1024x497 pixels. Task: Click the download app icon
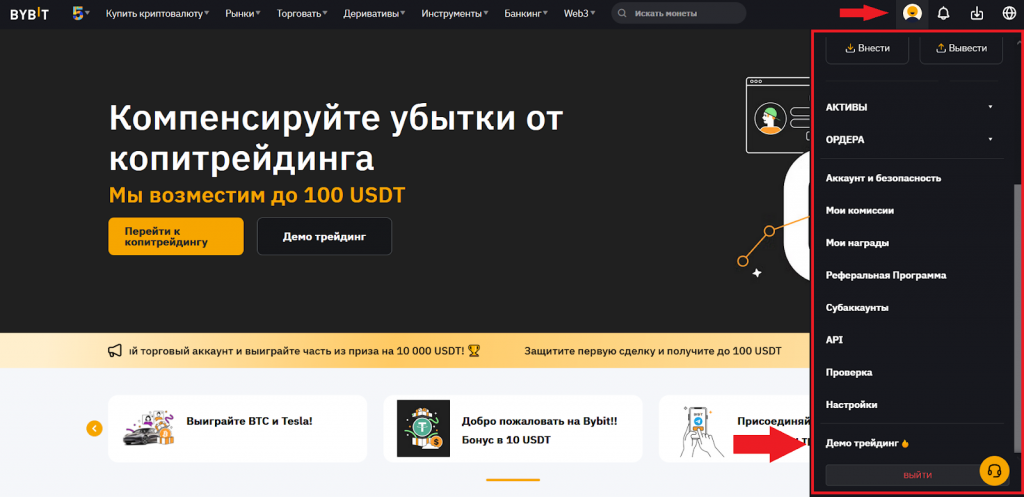pos(977,13)
